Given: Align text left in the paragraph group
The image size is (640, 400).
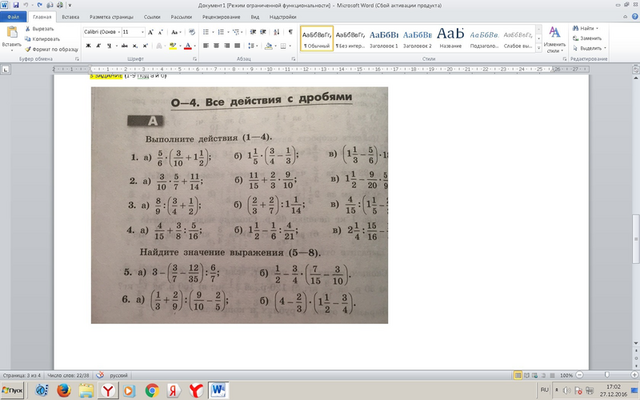Looking at the screenshot, I should point(206,46).
